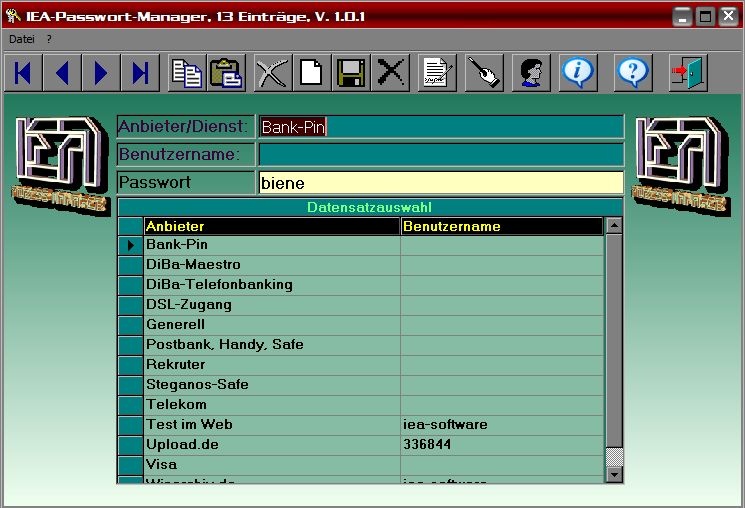745x508 pixels.
Task: Open the ? help menu
Action: click(49, 38)
